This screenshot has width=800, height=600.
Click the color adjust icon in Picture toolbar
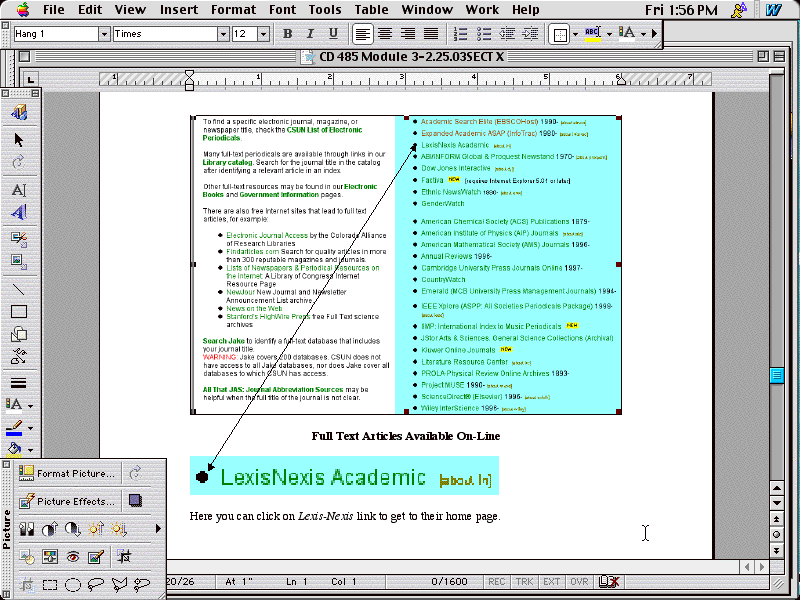(27, 529)
